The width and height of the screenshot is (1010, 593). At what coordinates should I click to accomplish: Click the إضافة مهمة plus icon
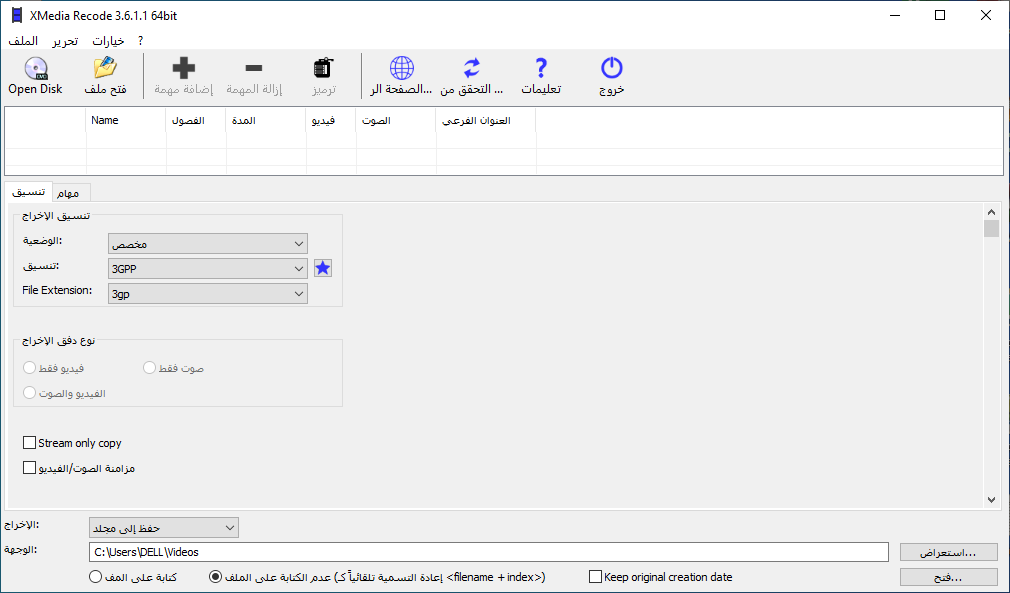click(x=184, y=68)
